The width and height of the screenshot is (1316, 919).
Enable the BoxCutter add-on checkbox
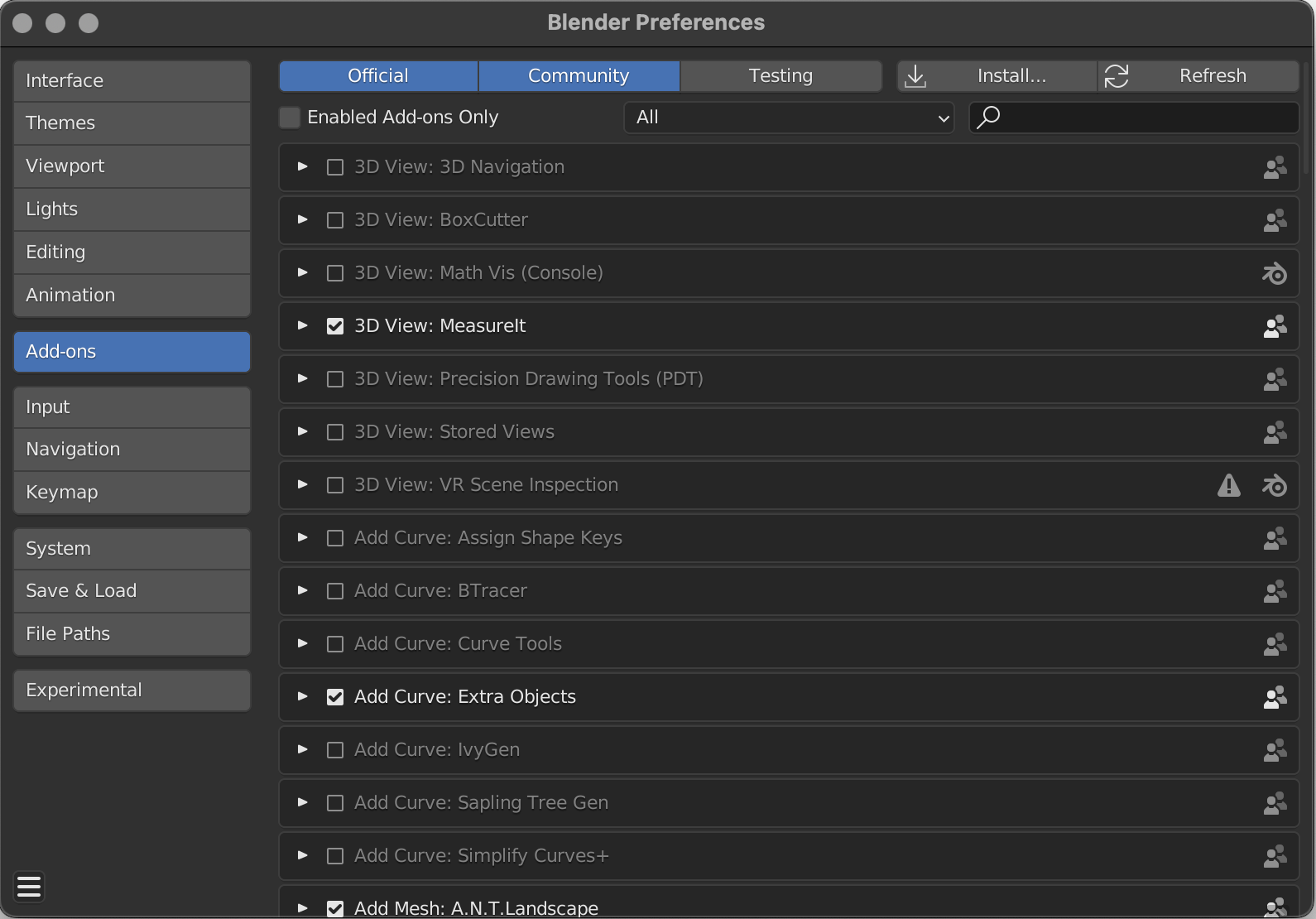coord(335,220)
